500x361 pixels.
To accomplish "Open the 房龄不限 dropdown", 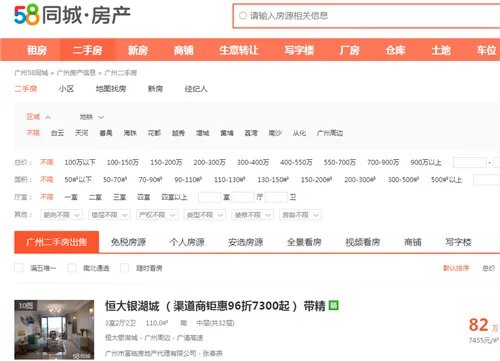I will pos(300,215).
